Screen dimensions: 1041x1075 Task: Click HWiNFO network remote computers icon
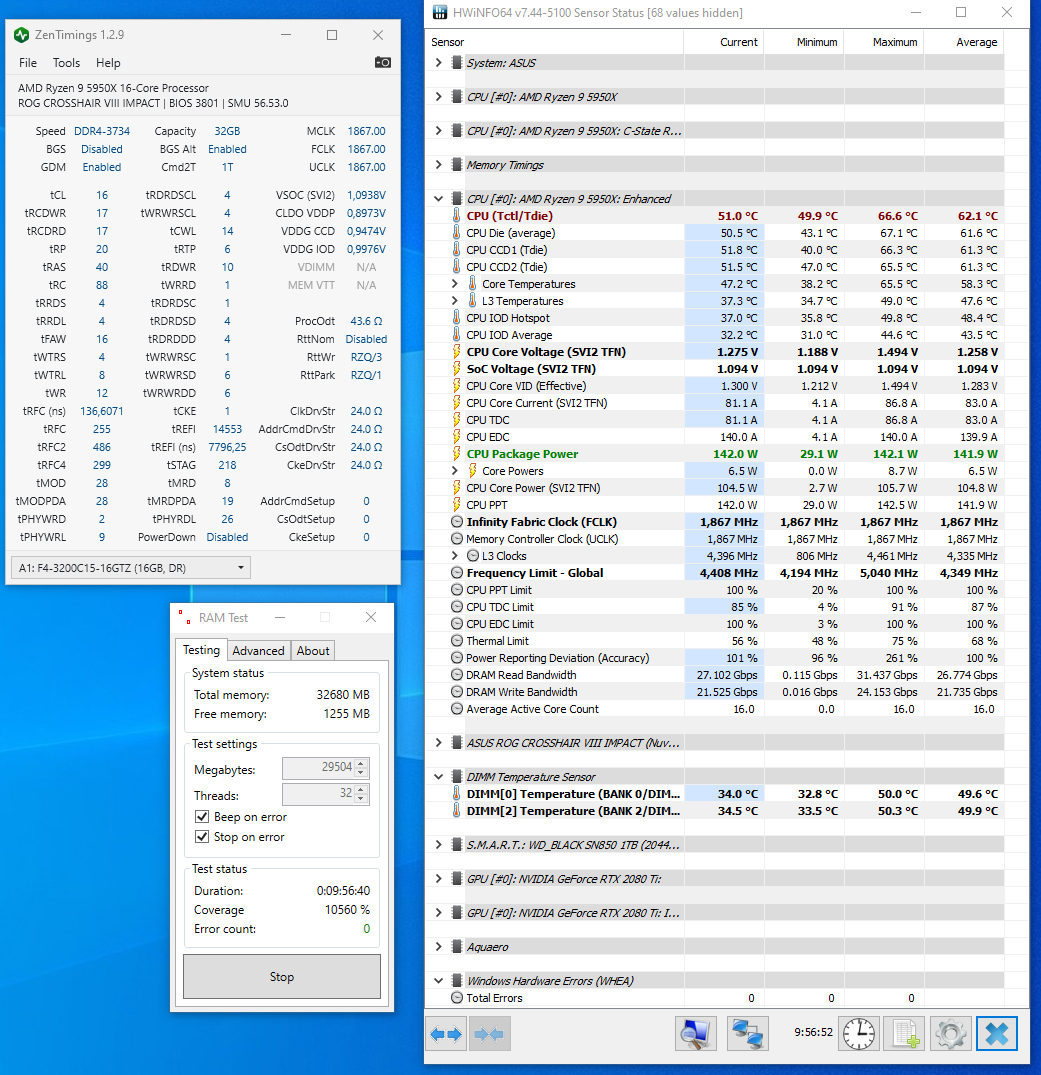coord(747,1033)
